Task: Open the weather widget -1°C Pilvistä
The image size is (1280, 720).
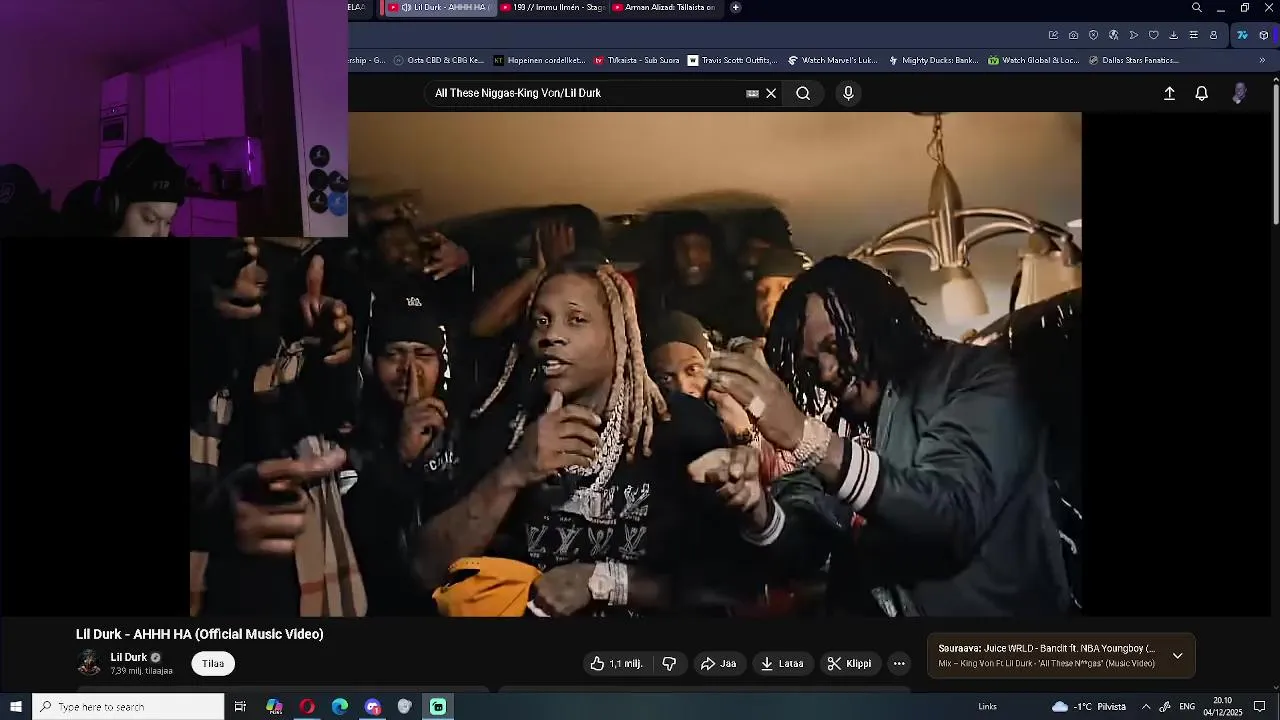Action: pos(1089,707)
